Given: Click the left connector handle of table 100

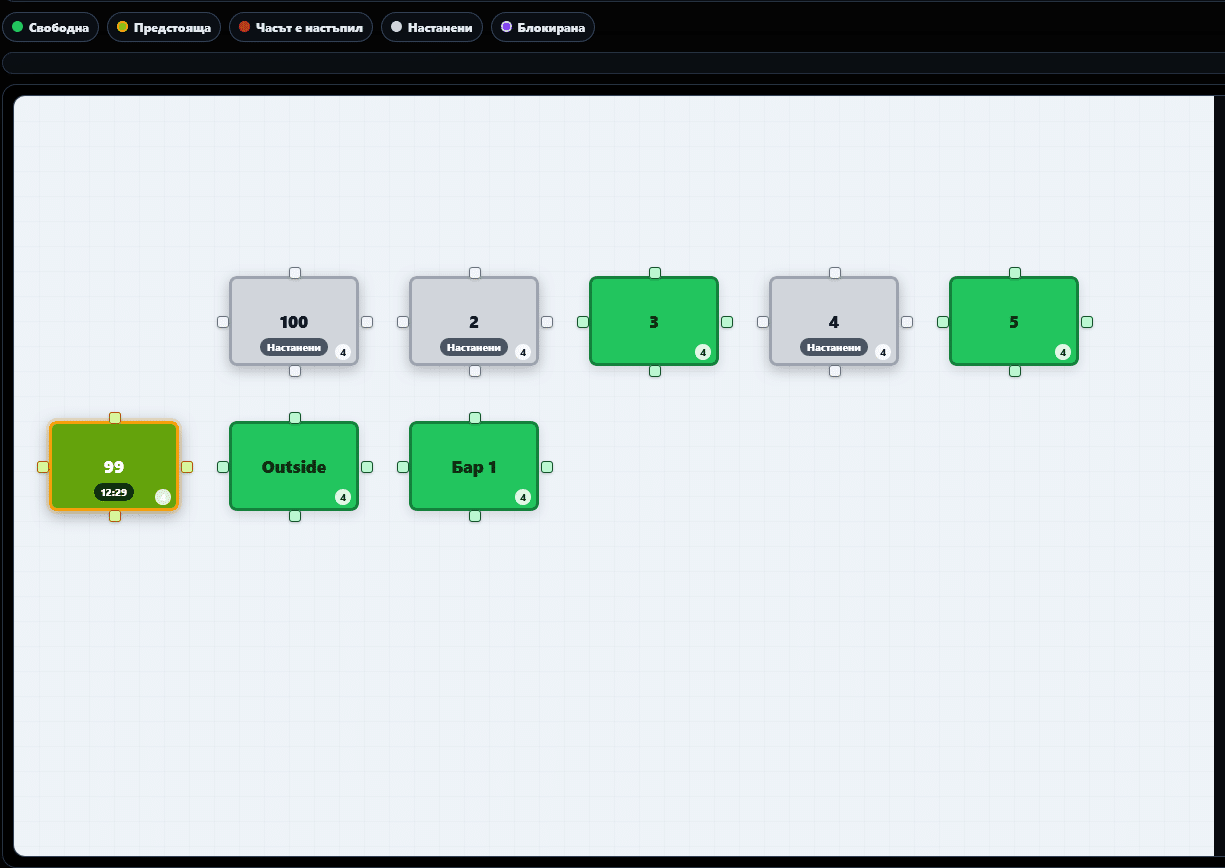Looking at the screenshot, I should pyautogui.click(x=223, y=322).
